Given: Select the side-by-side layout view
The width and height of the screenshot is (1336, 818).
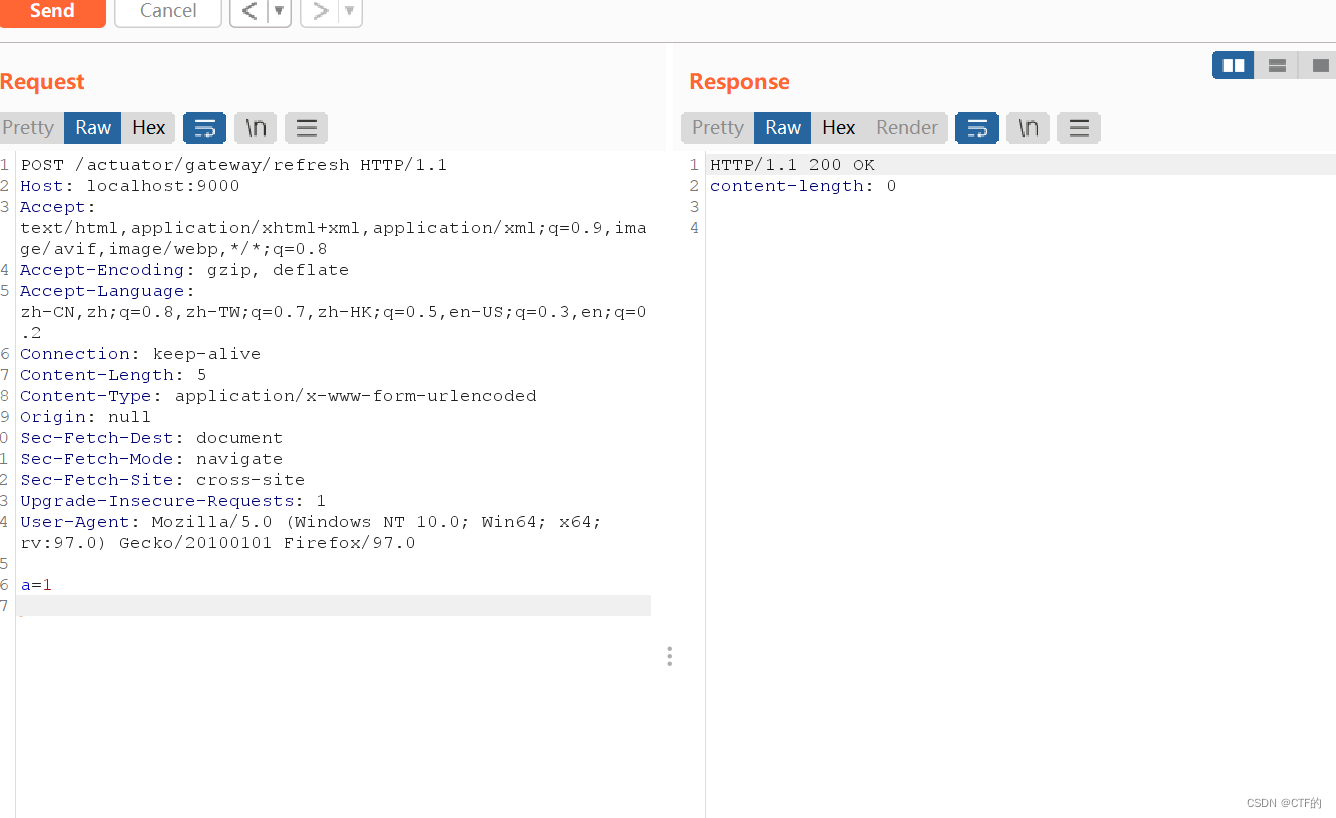Looking at the screenshot, I should click(1232, 64).
